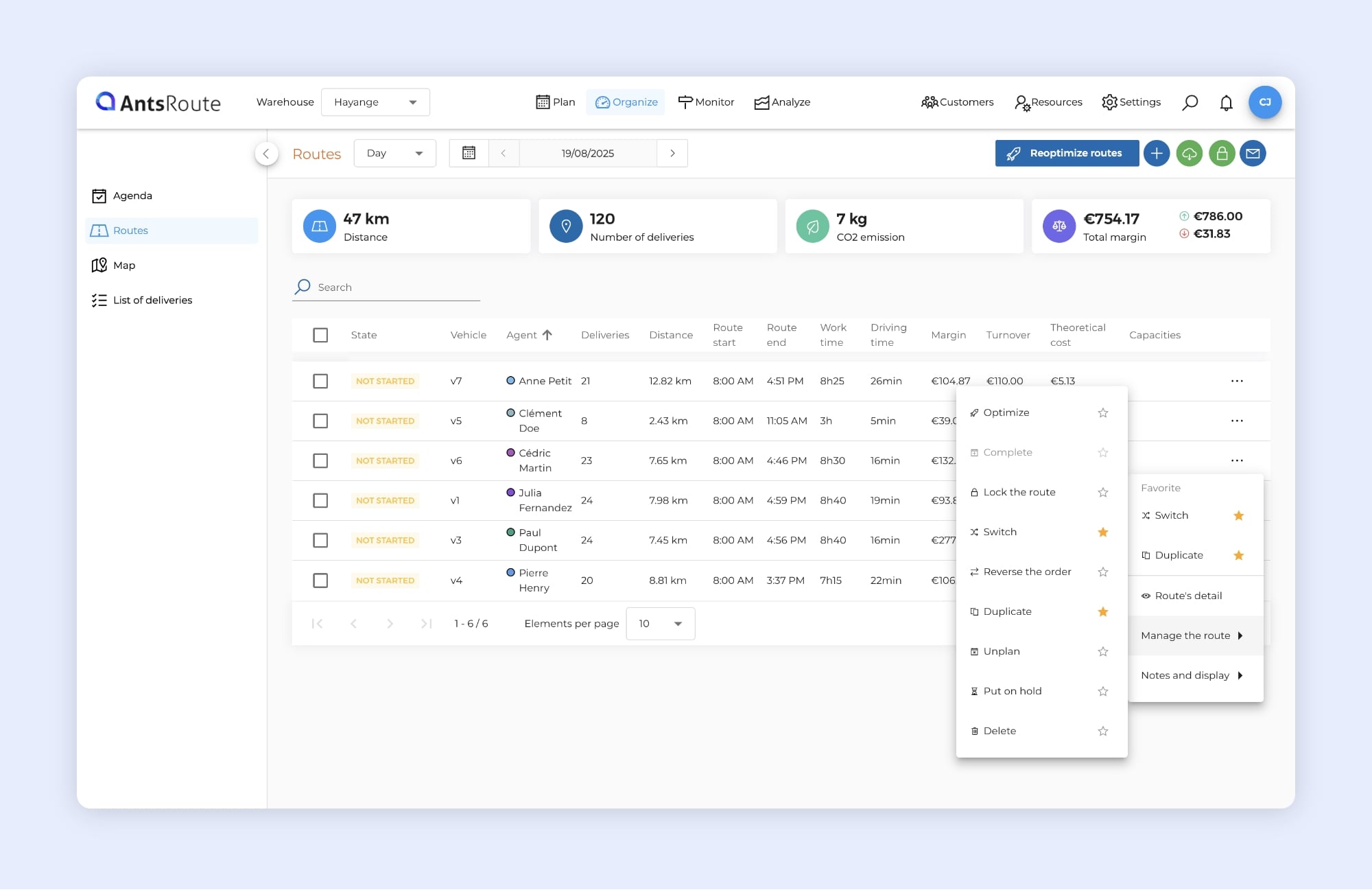The width and height of the screenshot is (1372, 890).
Task: Open the Elements per page dropdown
Action: click(x=660, y=624)
